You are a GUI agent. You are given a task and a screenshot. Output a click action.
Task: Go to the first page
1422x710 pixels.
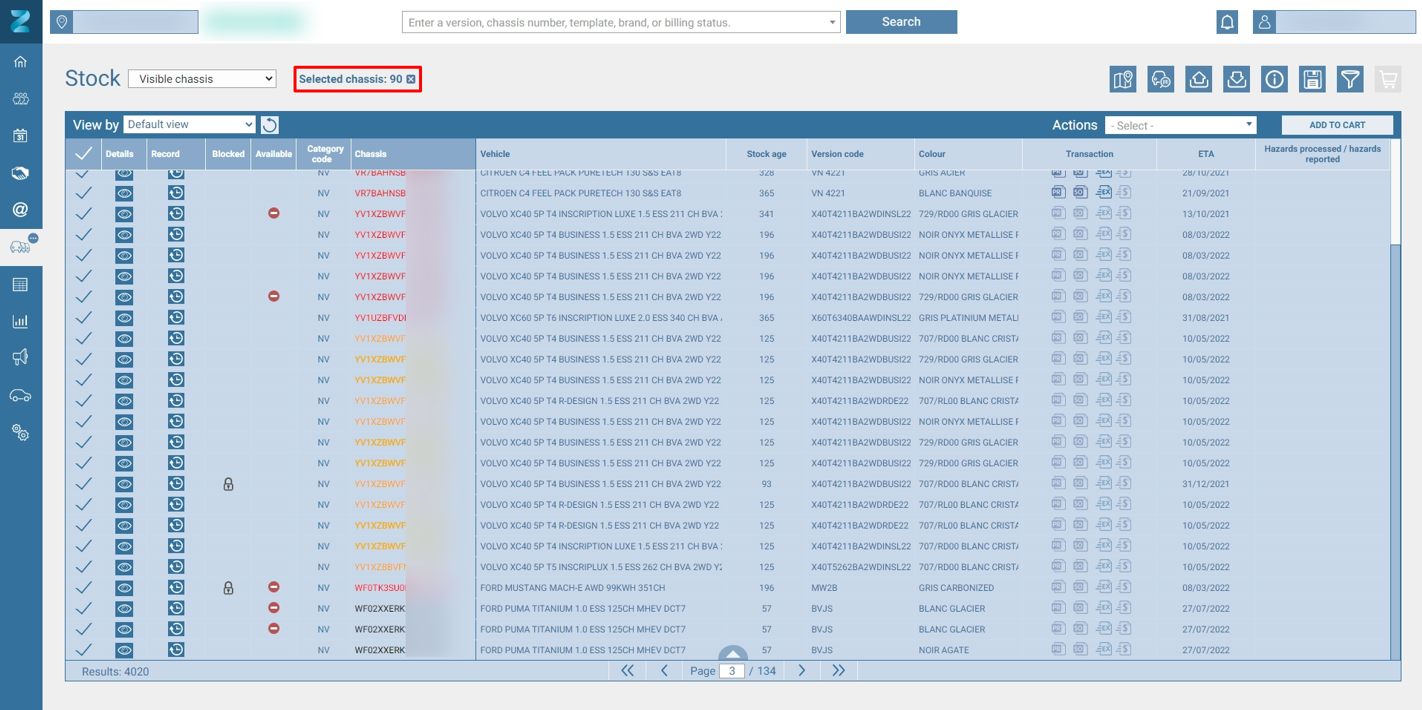pyautogui.click(x=627, y=671)
